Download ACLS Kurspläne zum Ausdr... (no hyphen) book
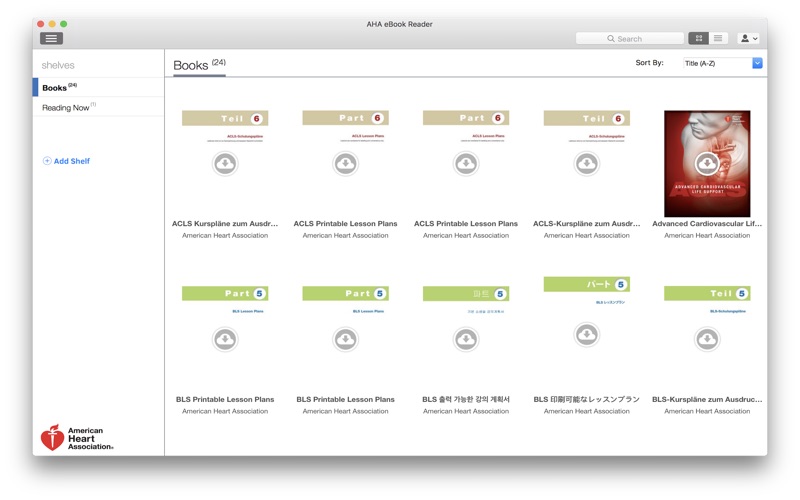The width and height of the screenshot is (800, 500). [225, 164]
